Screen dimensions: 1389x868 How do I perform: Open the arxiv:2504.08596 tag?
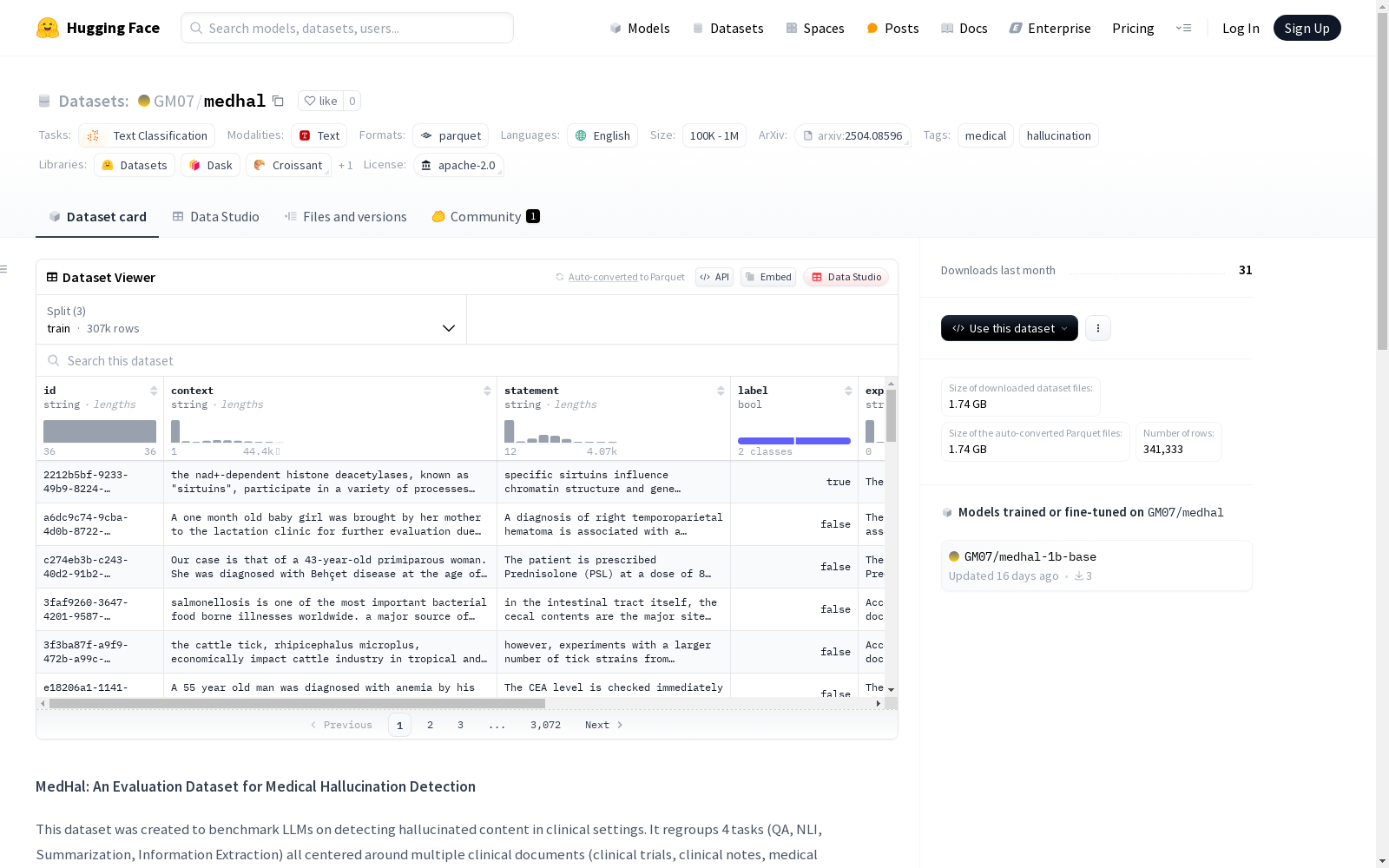point(852,135)
